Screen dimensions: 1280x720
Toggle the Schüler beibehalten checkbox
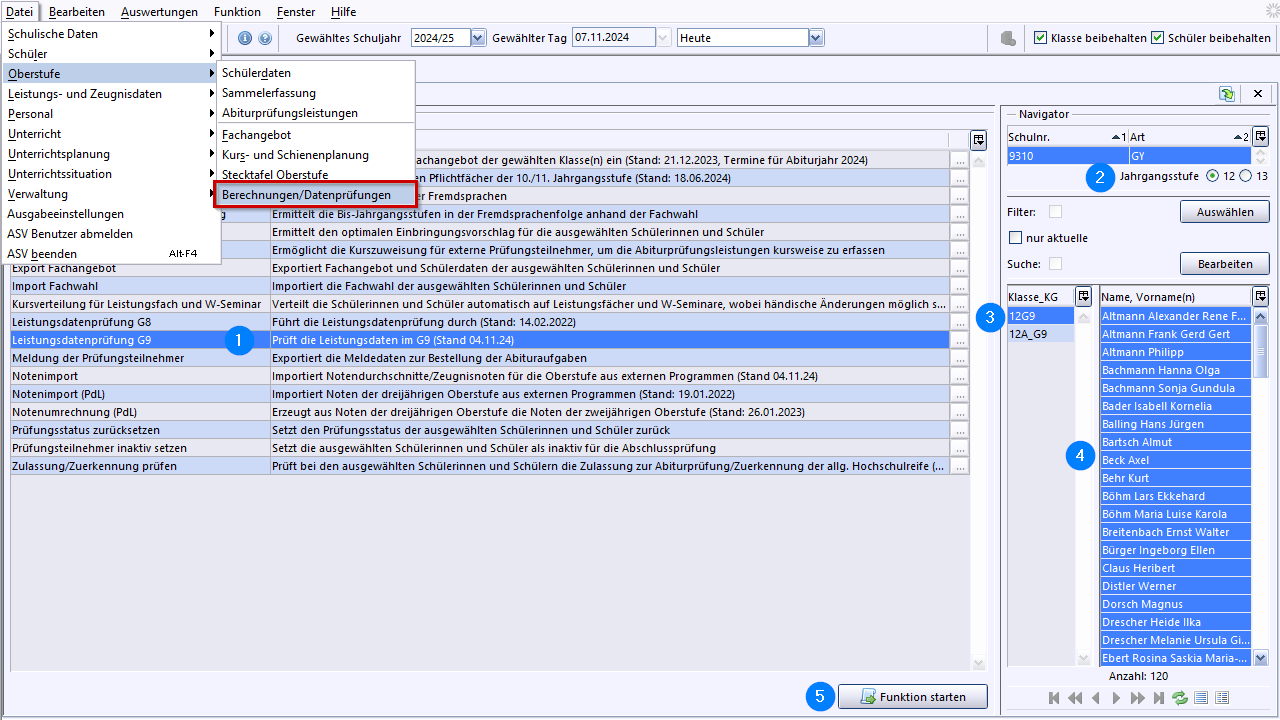[1158, 38]
